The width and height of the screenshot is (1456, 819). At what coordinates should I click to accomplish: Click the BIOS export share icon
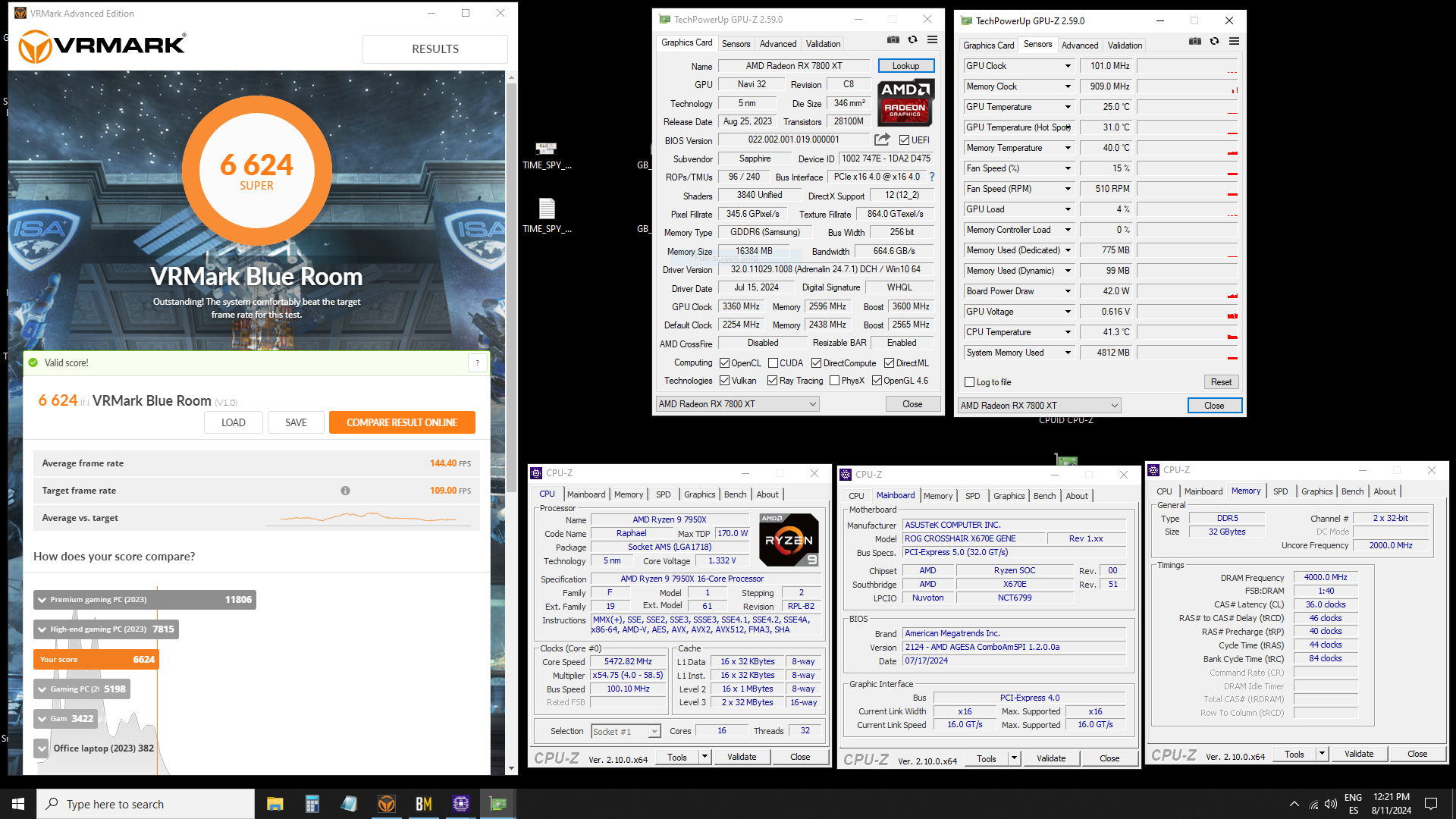click(x=882, y=140)
